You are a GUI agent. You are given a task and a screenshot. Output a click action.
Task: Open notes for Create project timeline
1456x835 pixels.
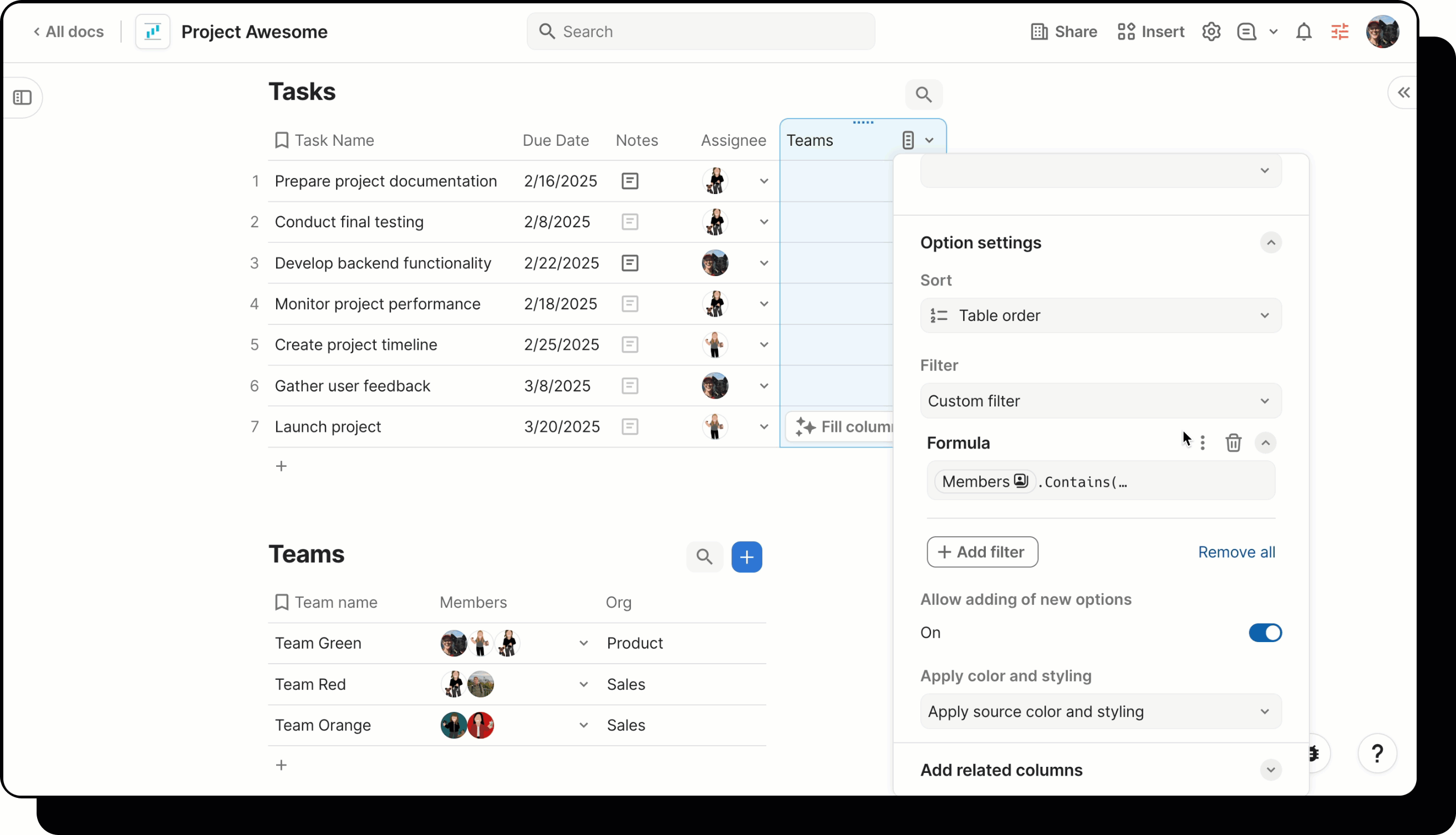click(630, 345)
